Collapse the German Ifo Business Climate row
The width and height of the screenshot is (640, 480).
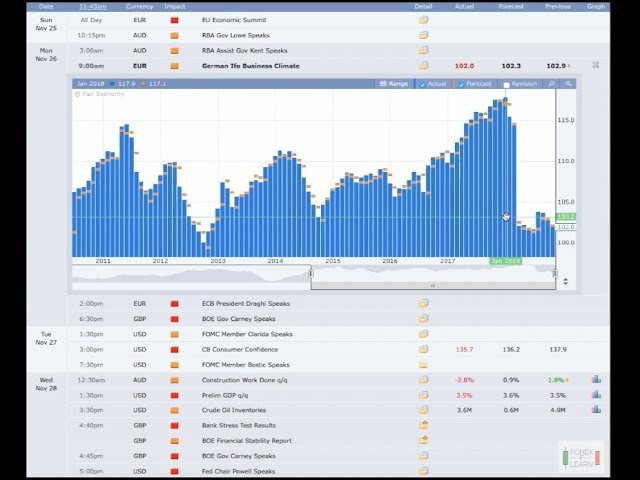point(595,65)
